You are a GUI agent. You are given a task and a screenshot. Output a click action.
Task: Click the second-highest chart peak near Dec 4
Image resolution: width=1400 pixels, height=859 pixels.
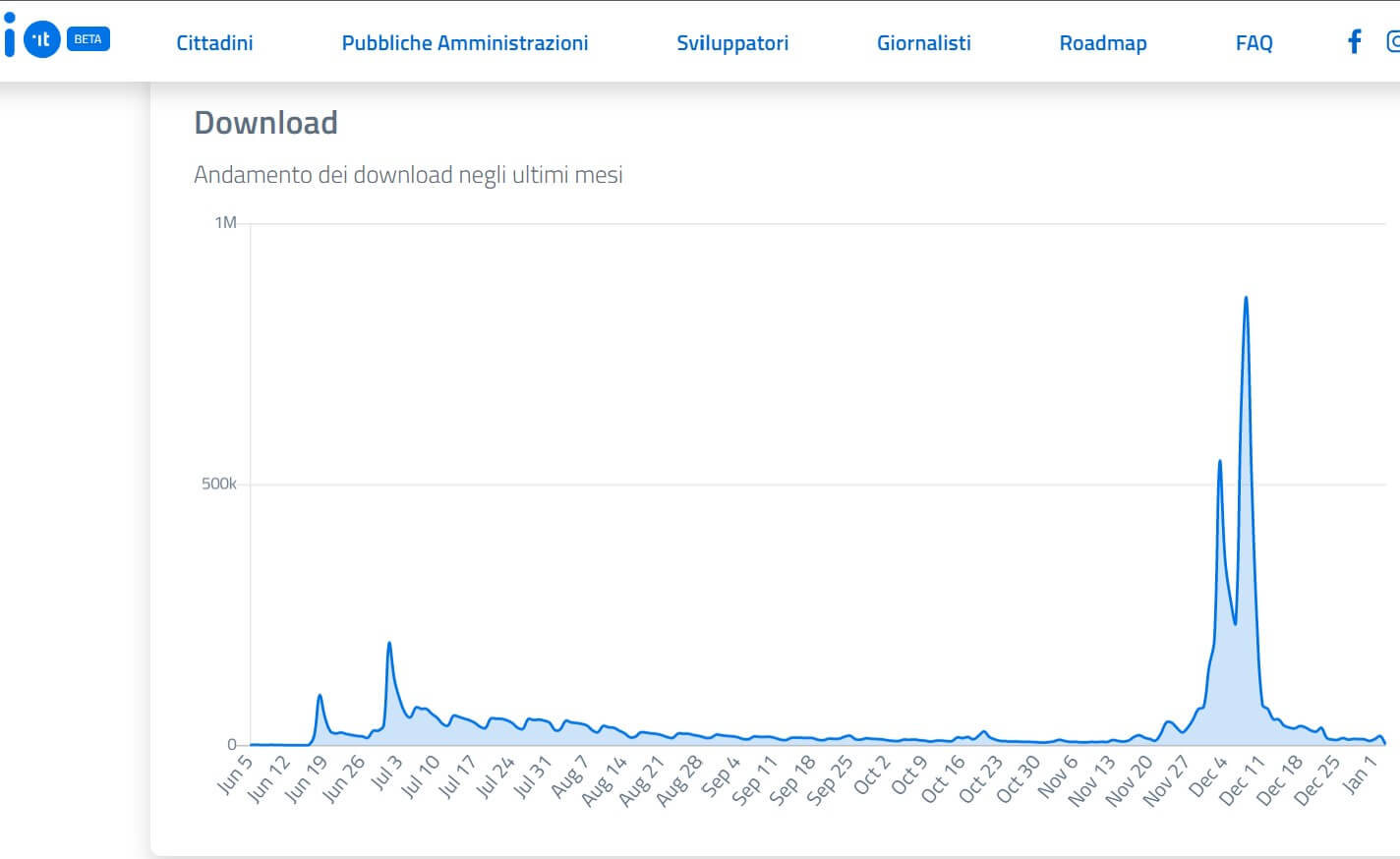click(1220, 461)
